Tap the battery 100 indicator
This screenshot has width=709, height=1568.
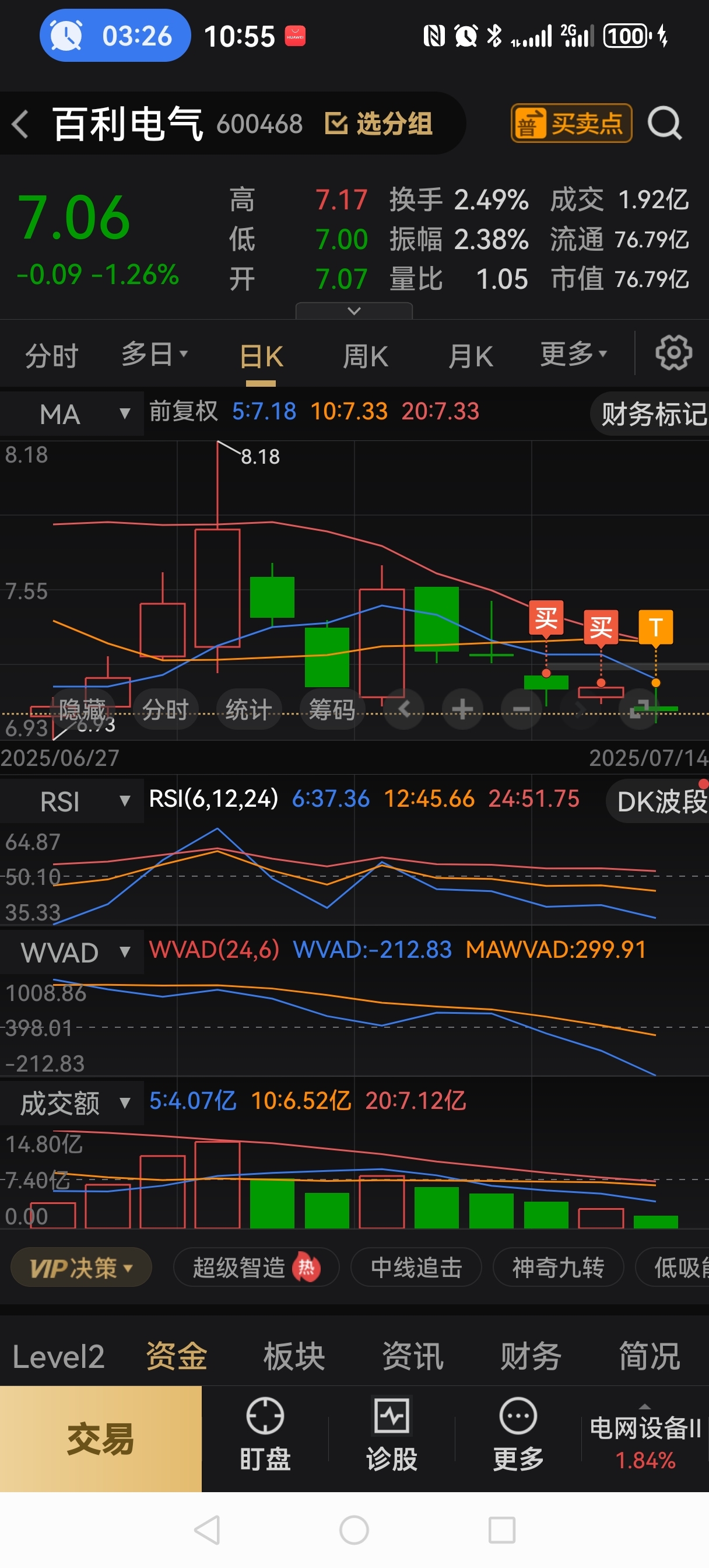(627, 36)
